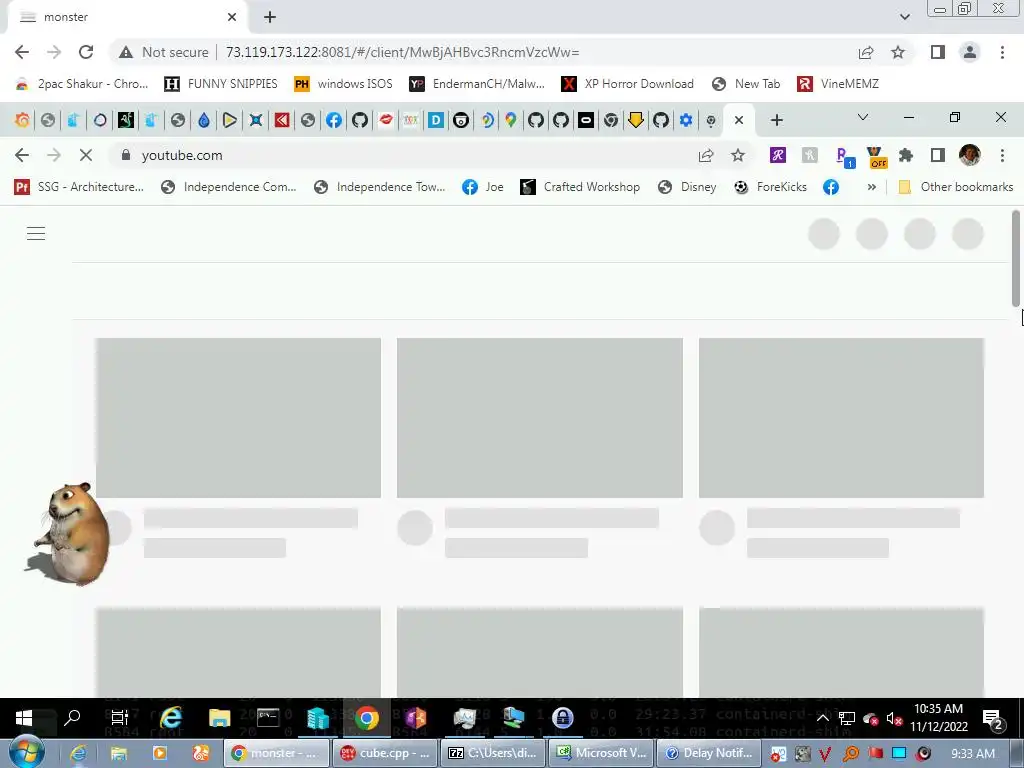Open command prompt in Windows 10 taskbar
Image resolution: width=1024 pixels, height=768 pixels.
click(268, 718)
